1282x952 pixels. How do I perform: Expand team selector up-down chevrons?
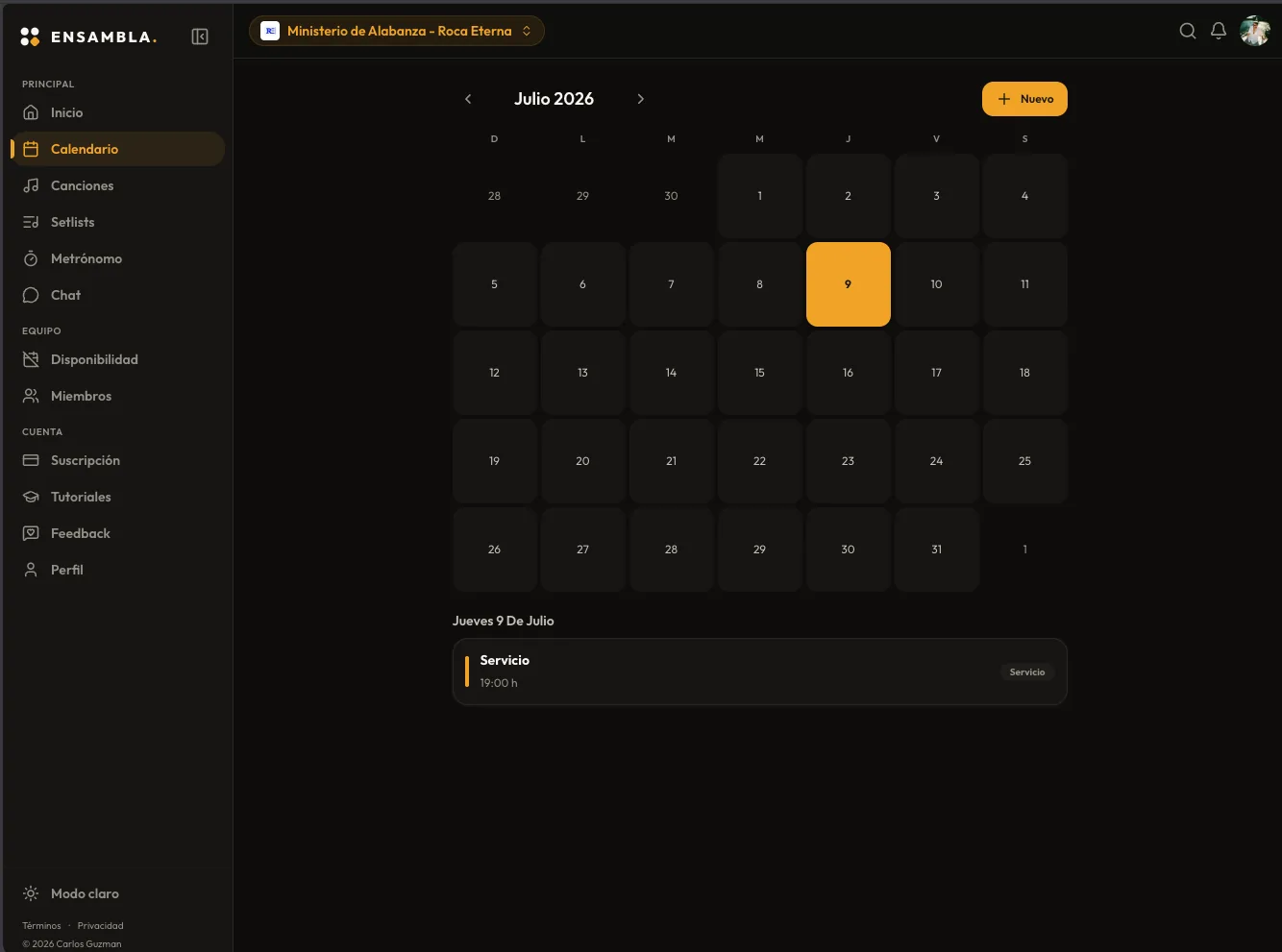[x=527, y=31]
